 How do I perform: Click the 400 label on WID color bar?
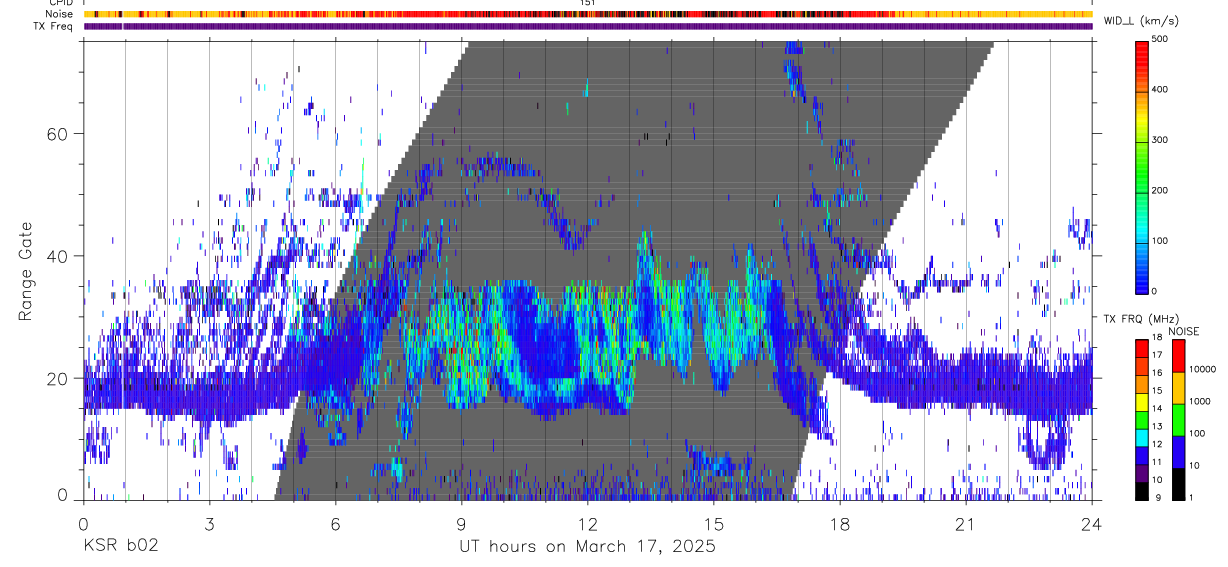[x=1161, y=89]
